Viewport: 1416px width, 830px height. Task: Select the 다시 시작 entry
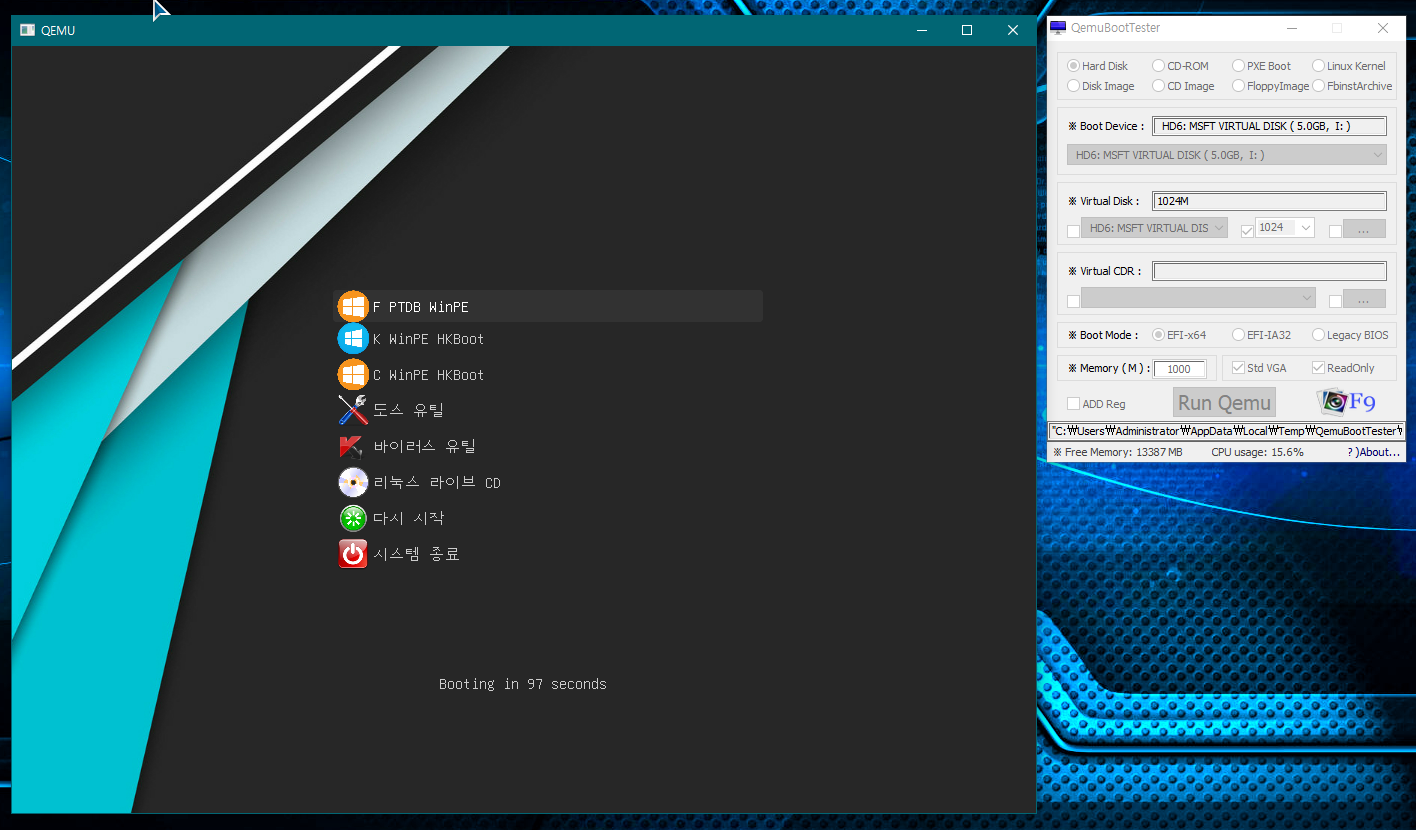tap(408, 518)
